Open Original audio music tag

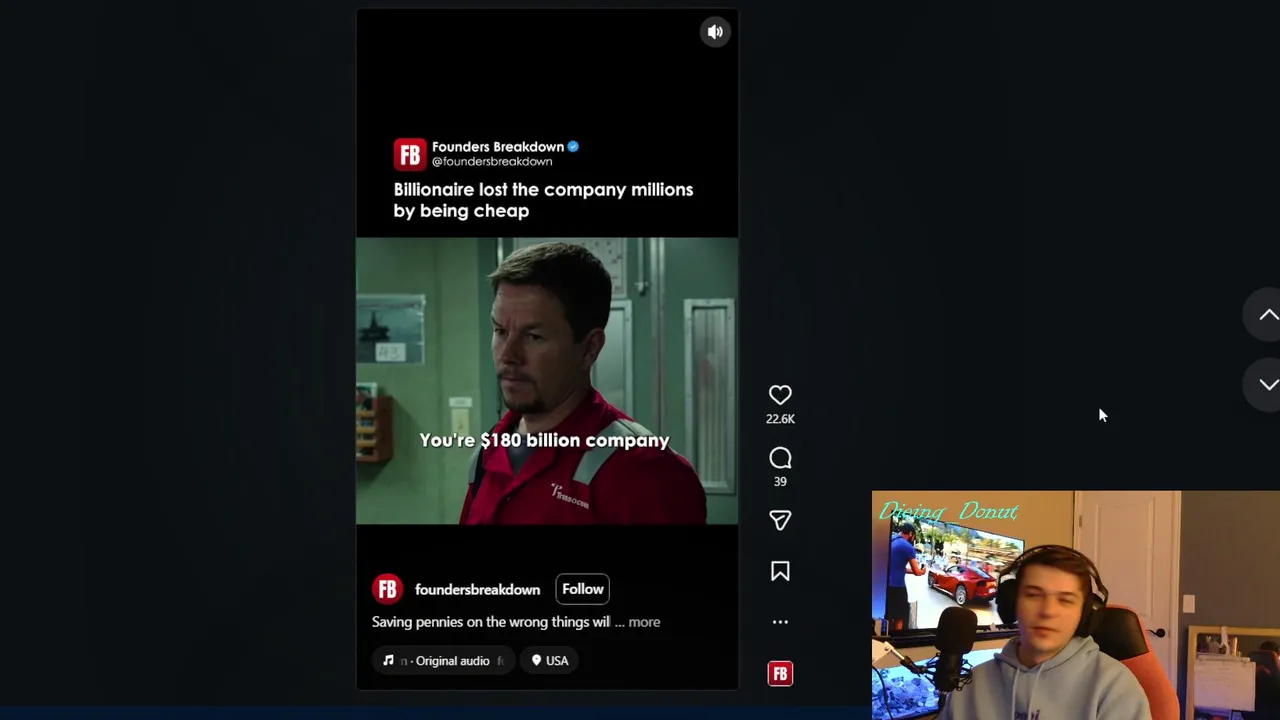tap(444, 661)
